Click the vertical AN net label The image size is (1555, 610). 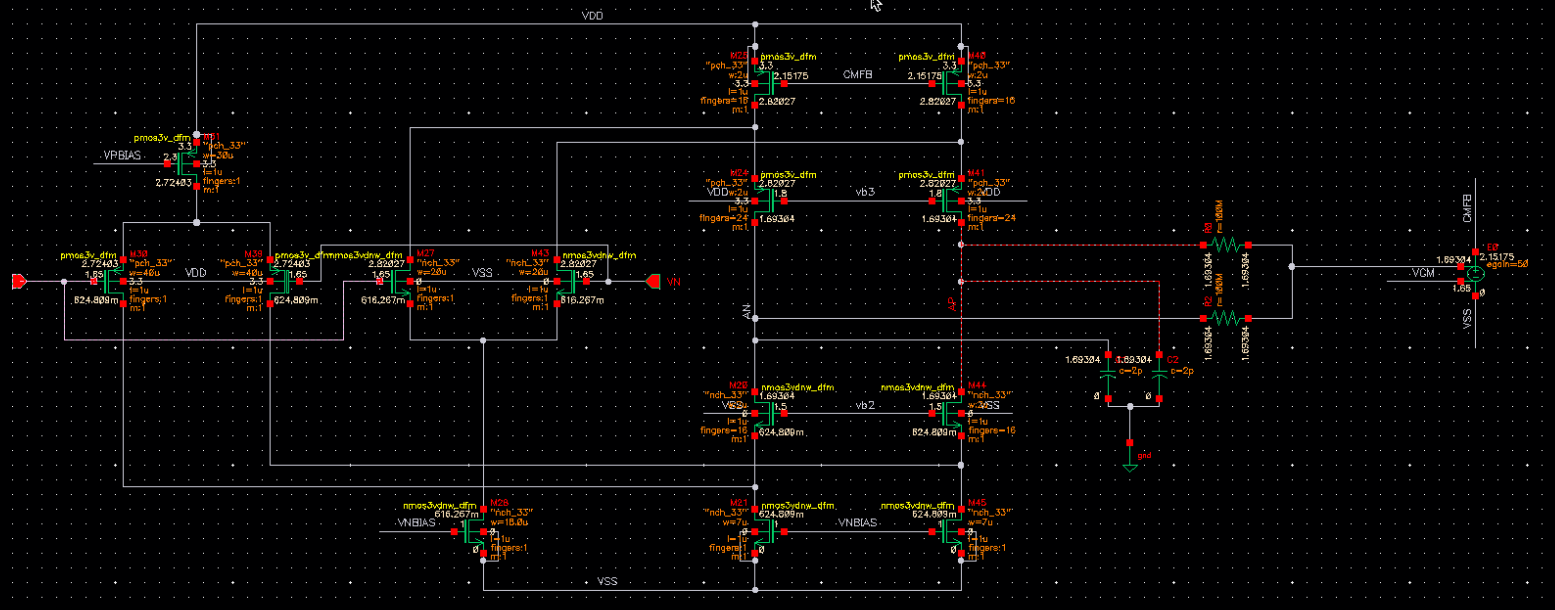pyautogui.click(x=746, y=313)
